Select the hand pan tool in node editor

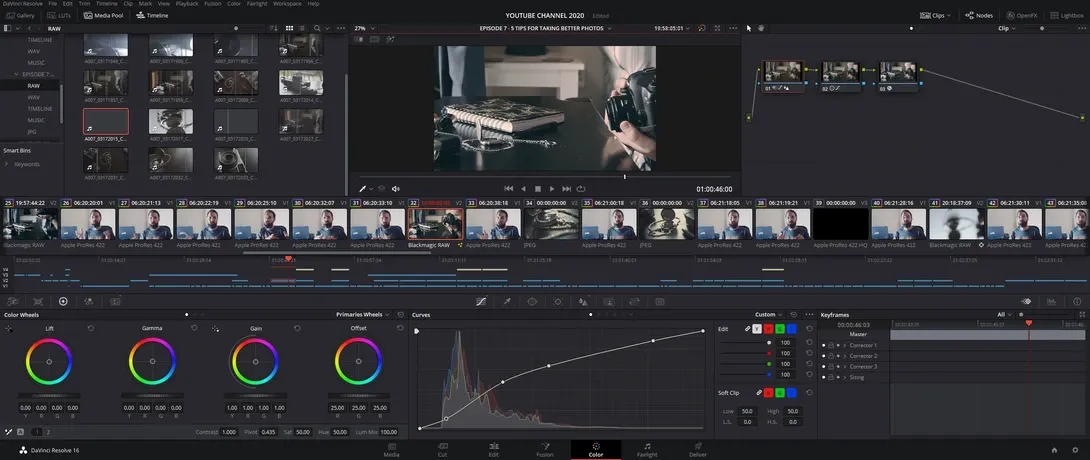point(761,28)
